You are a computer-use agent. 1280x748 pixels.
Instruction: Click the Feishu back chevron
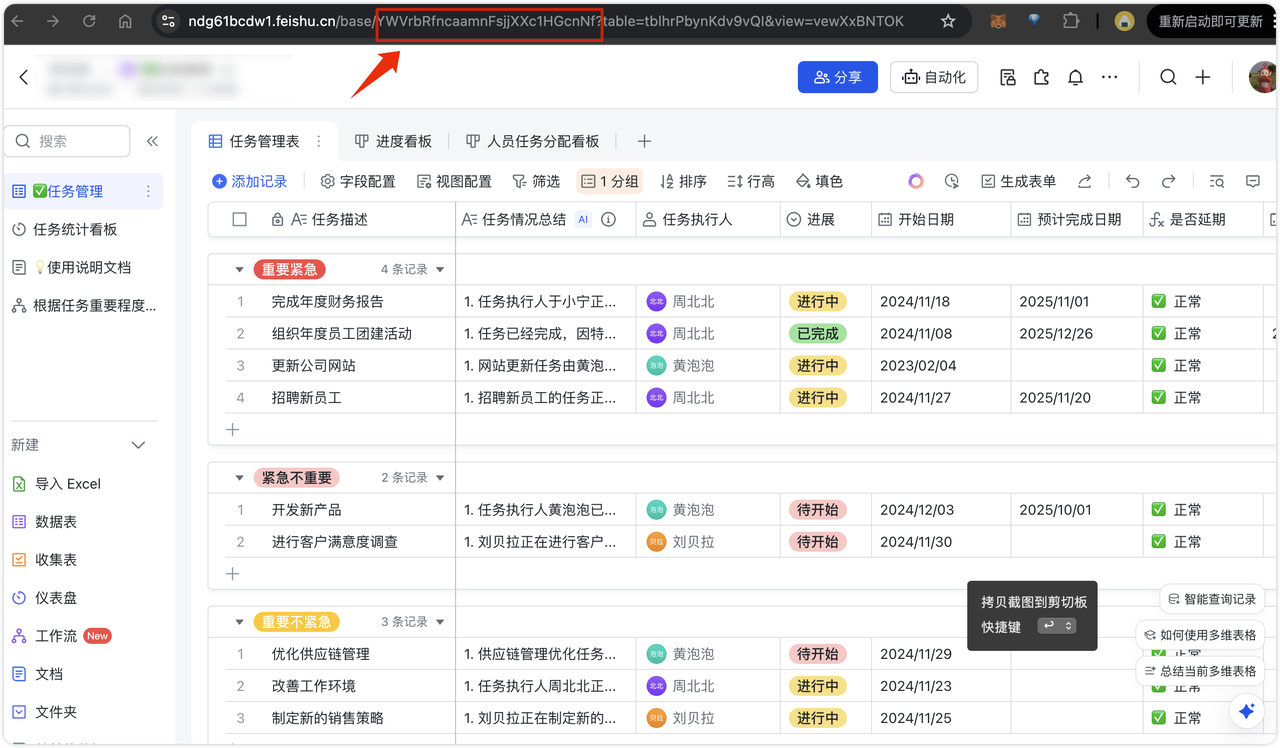coord(24,77)
